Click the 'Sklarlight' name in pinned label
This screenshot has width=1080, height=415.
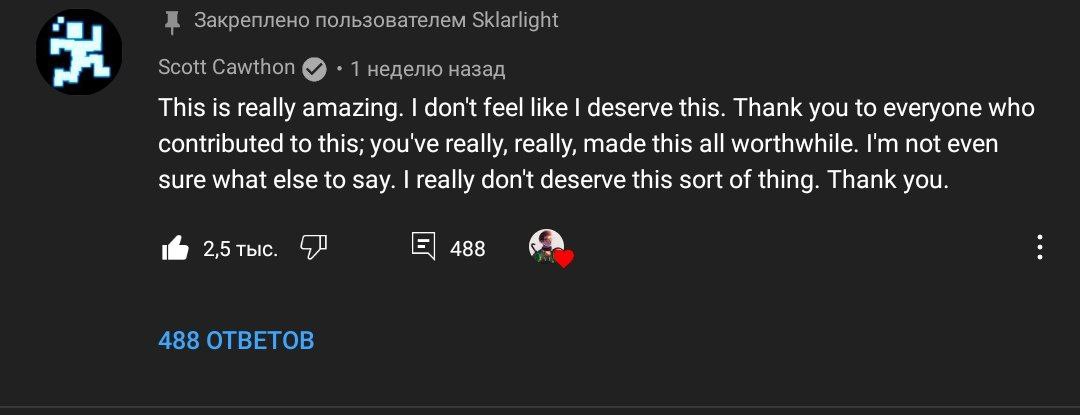click(516, 20)
